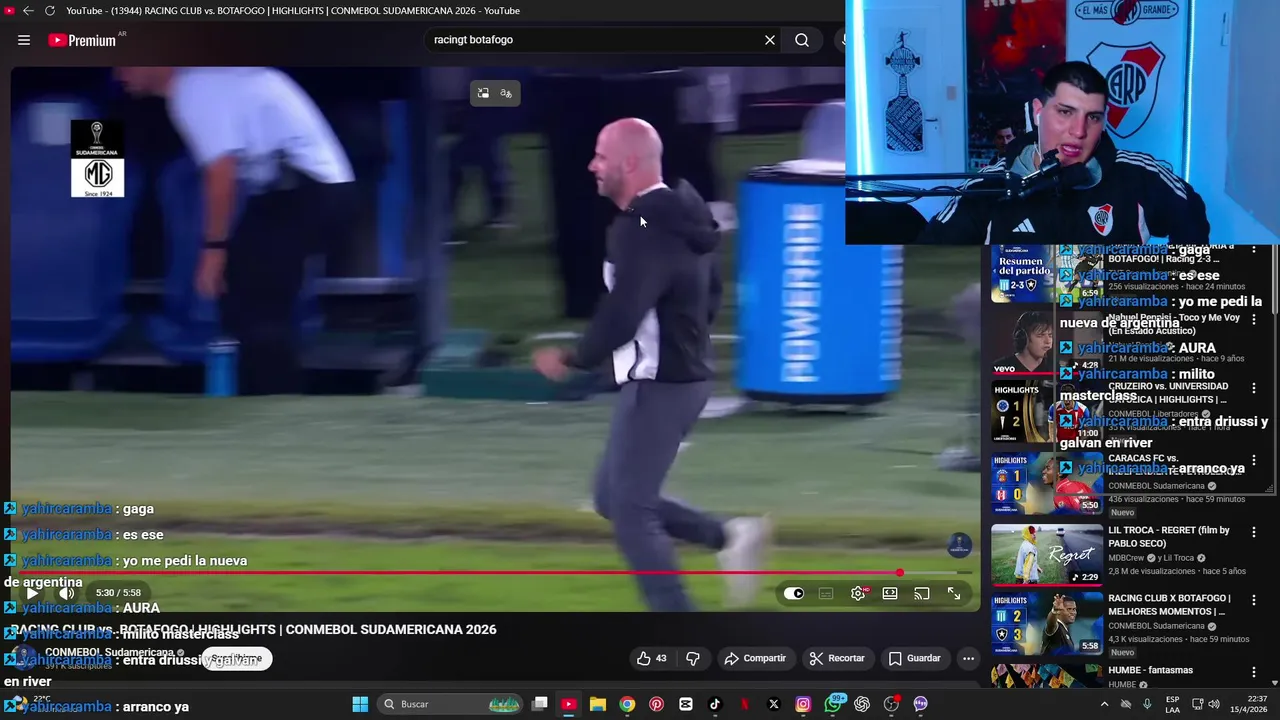
Task: Switch to theater mode
Action: coord(889,593)
